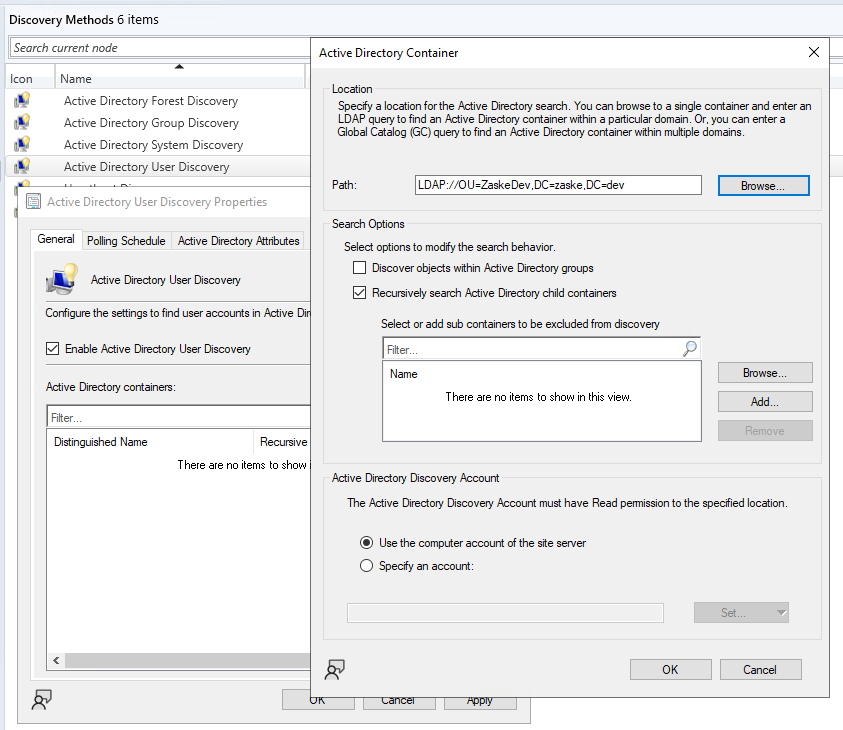
Task: Click the magnifier in the sub containers filter
Action: 689,346
